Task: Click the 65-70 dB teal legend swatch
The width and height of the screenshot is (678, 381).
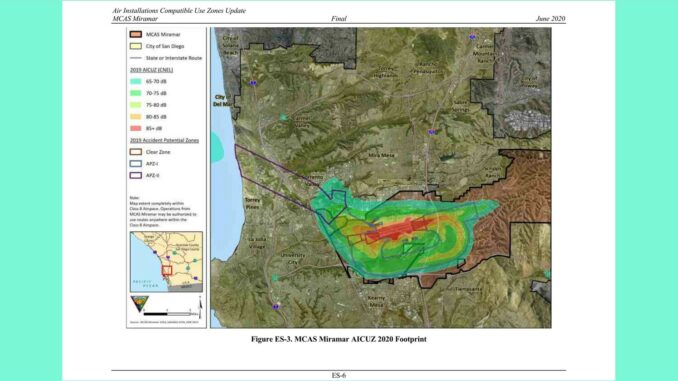Action: [136, 81]
